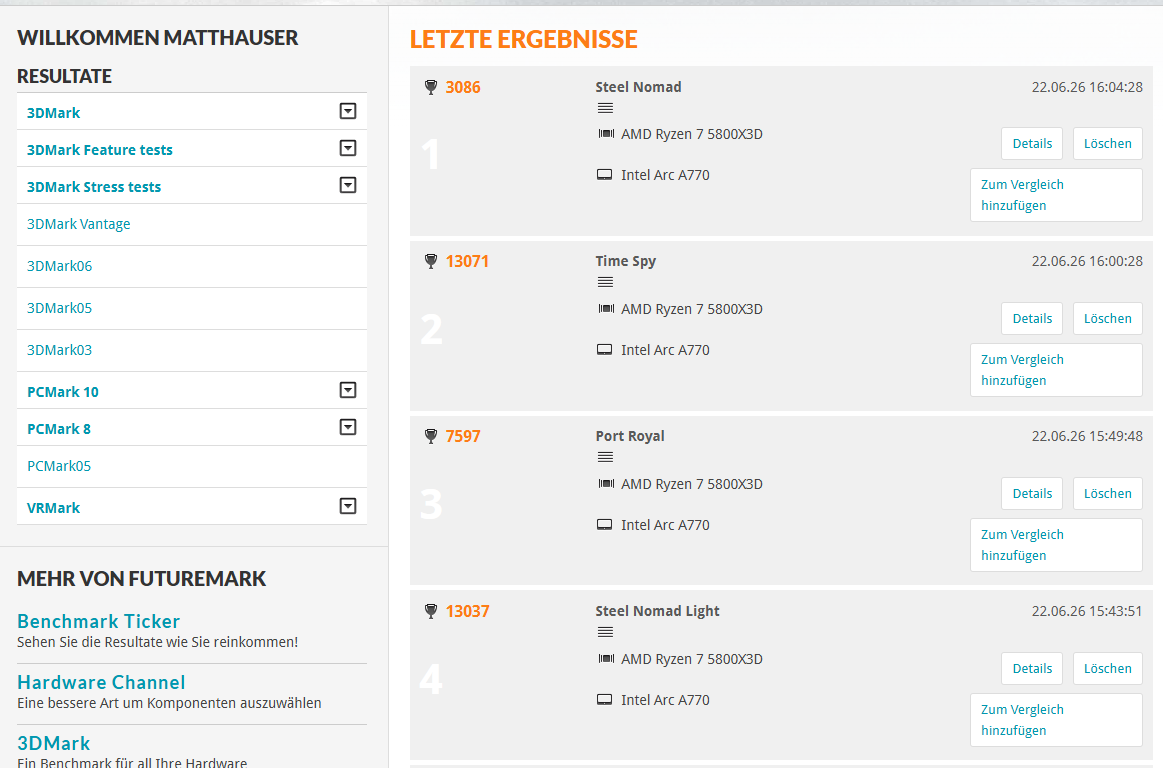
Task: Delete the Port Royal result with Löschen
Action: [x=1107, y=493]
